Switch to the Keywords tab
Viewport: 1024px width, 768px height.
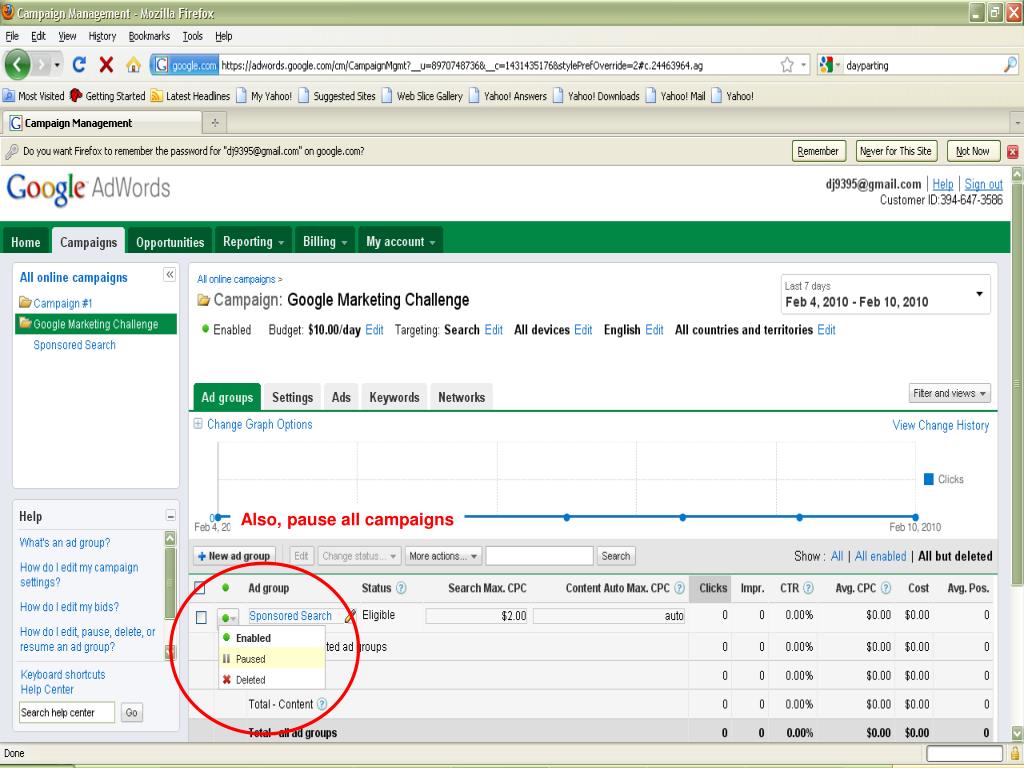[394, 397]
